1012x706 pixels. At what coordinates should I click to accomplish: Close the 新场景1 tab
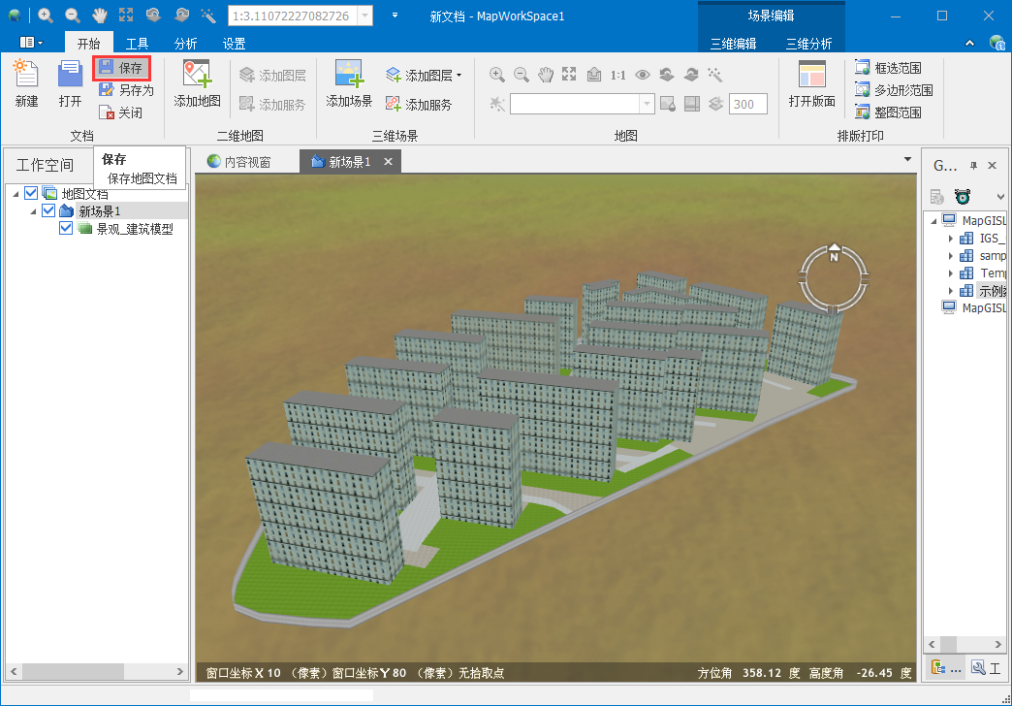tap(388, 161)
